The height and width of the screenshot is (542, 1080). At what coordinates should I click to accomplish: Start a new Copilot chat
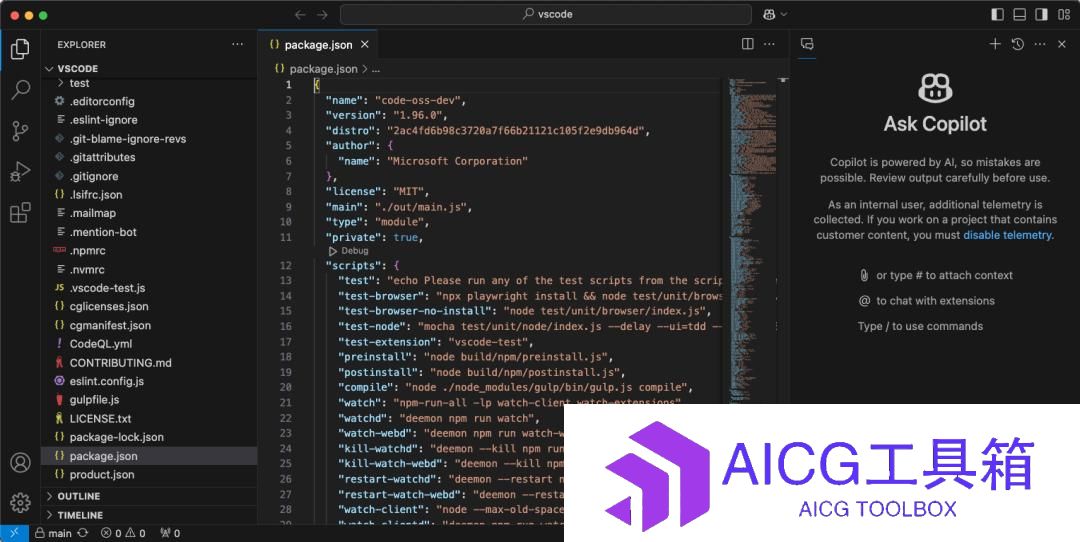995,44
